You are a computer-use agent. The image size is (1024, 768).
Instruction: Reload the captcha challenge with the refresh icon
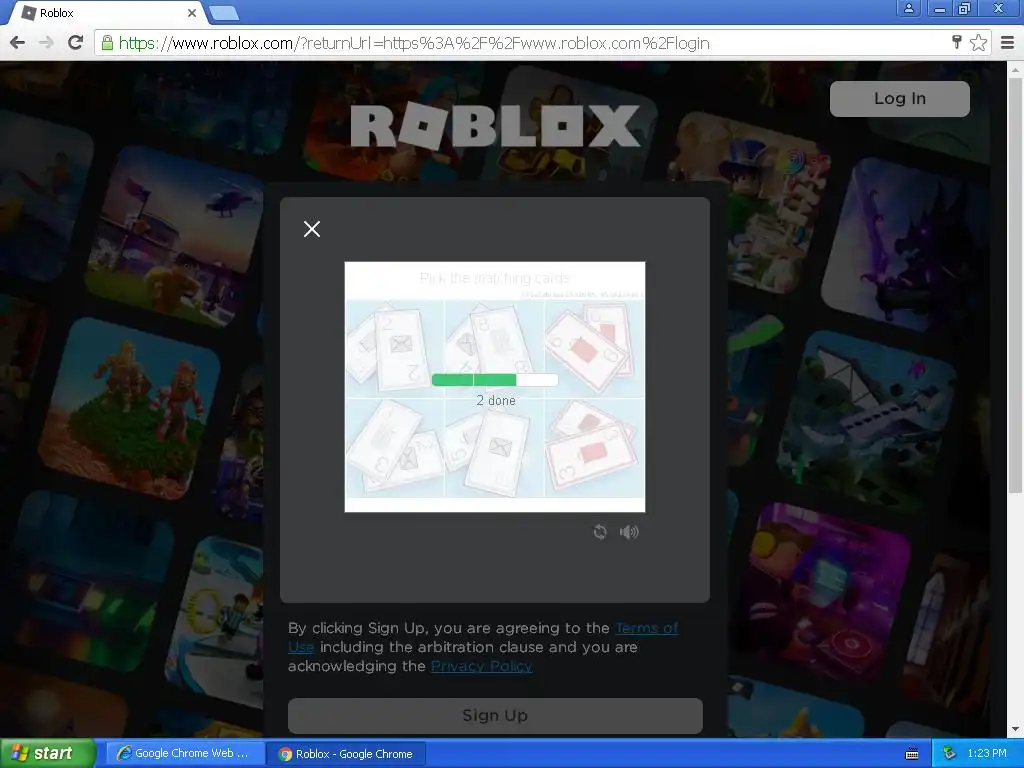pos(600,532)
